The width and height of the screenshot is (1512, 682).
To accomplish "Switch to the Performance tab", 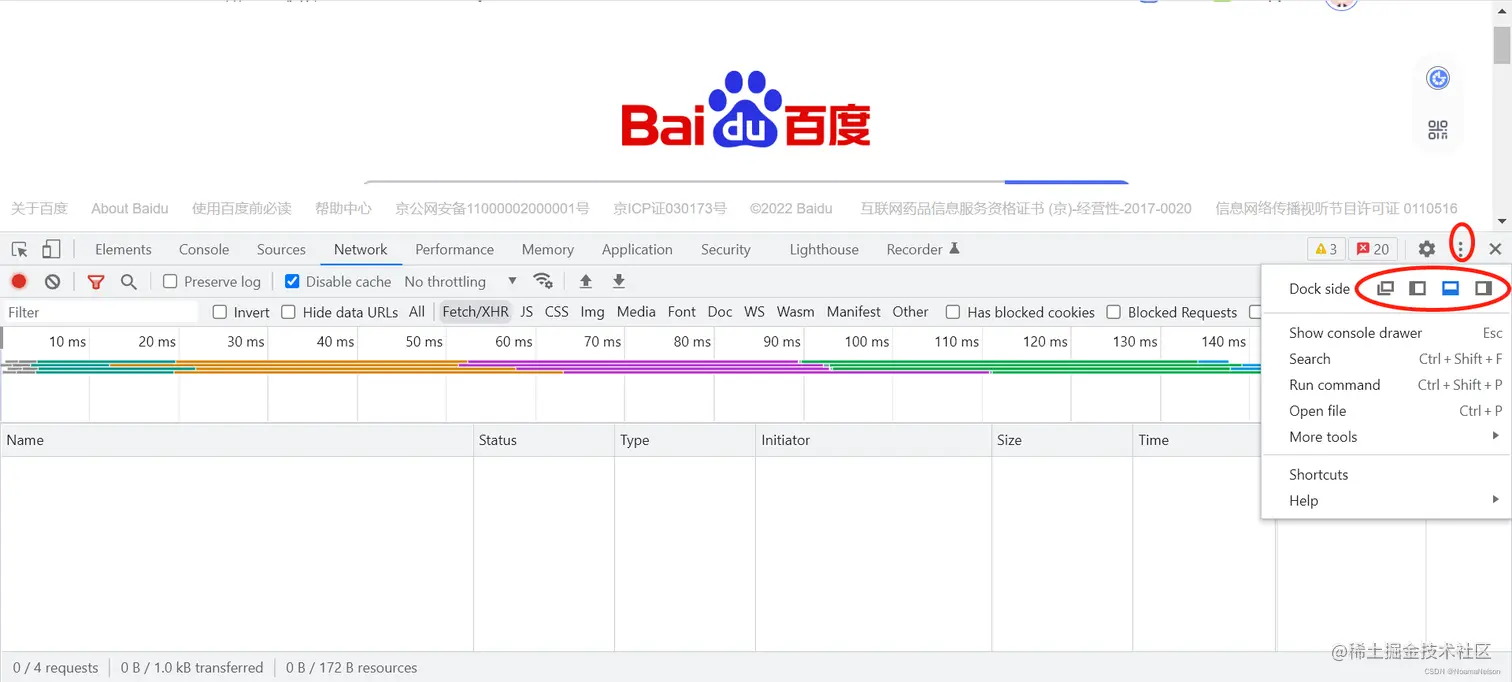I will tap(454, 249).
